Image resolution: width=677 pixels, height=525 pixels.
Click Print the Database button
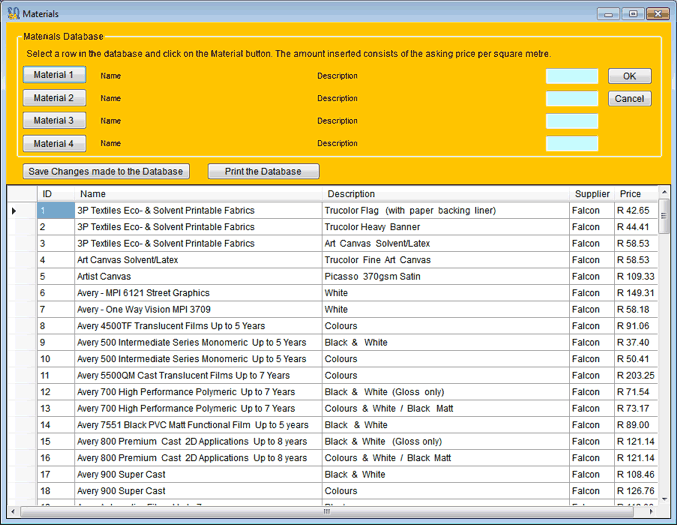[263, 171]
